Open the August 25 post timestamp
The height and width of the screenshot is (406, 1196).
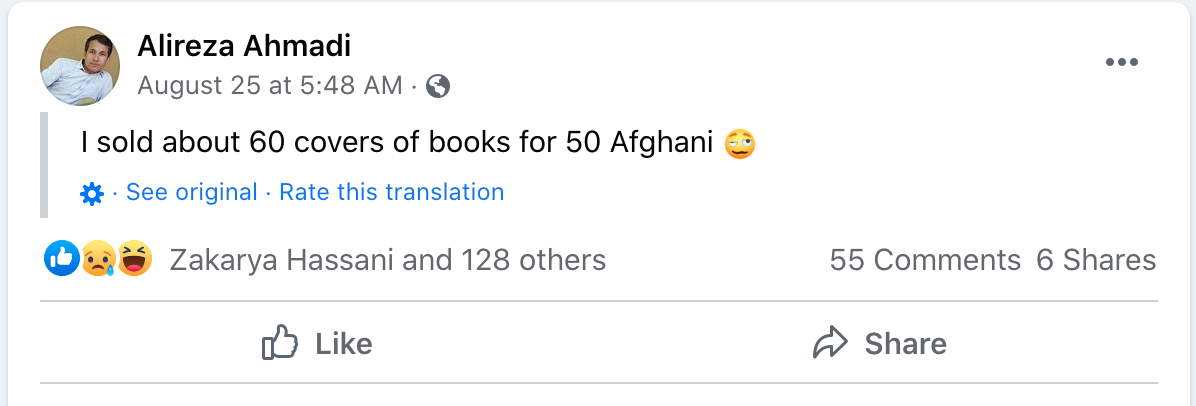[269, 86]
